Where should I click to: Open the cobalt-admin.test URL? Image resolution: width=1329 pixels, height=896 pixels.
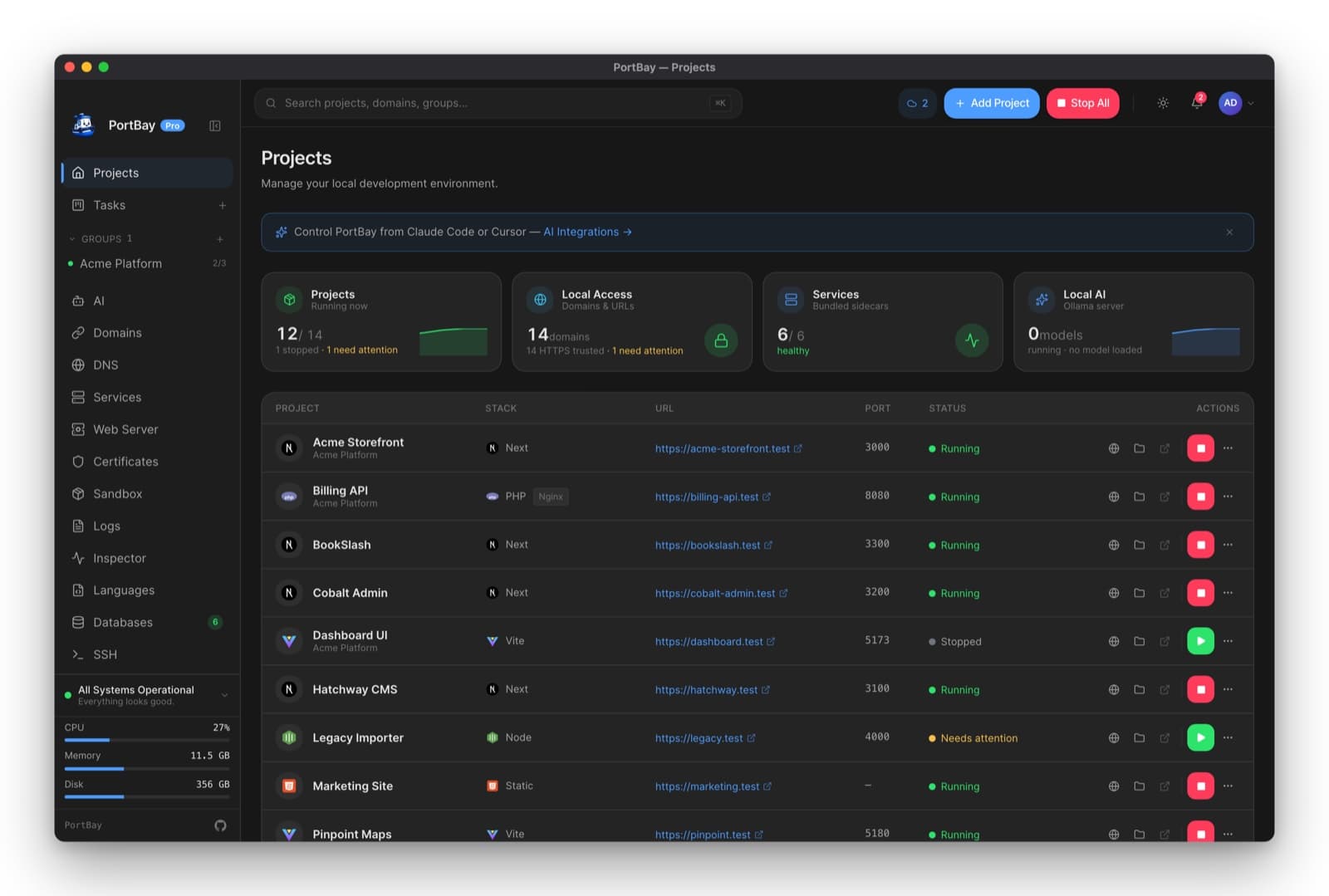tap(721, 593)
